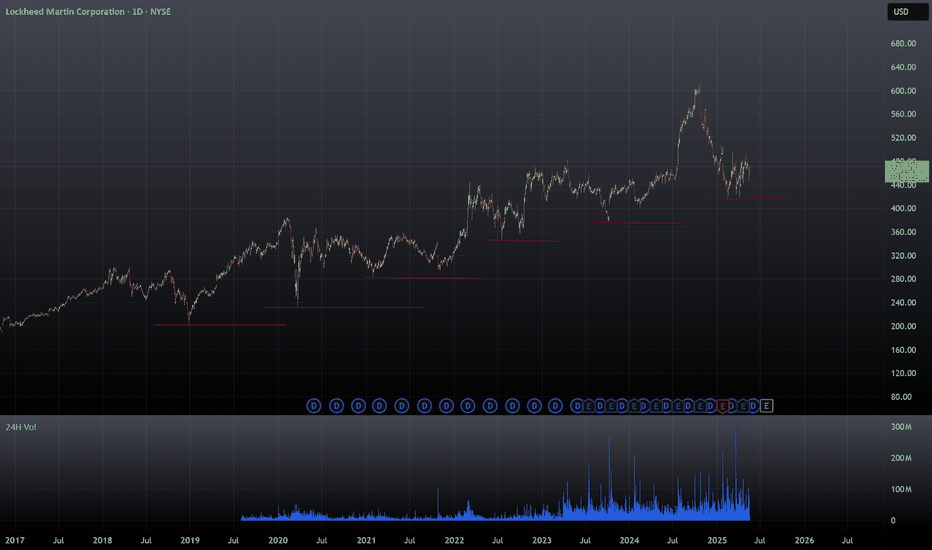Click the 400.00 price axis label
Screen dimensions: 932x550
tap(903, 208)
